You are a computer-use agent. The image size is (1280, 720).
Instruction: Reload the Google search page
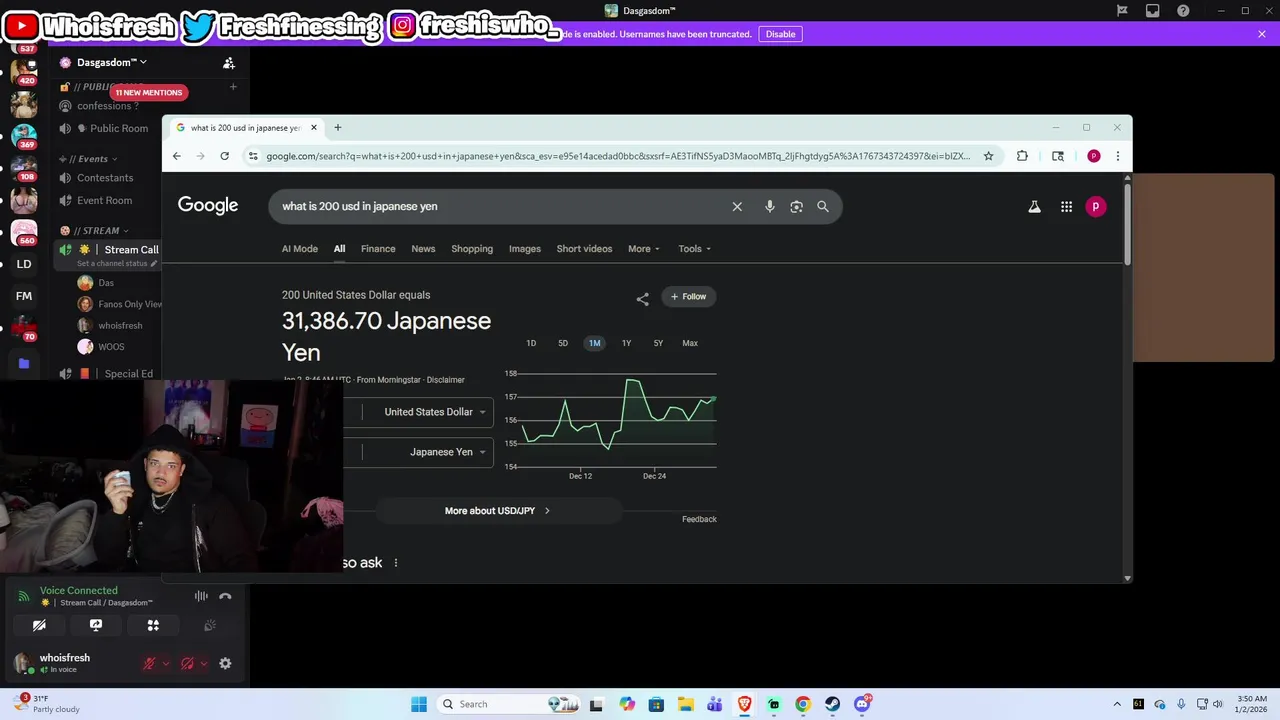click(225, 156)
